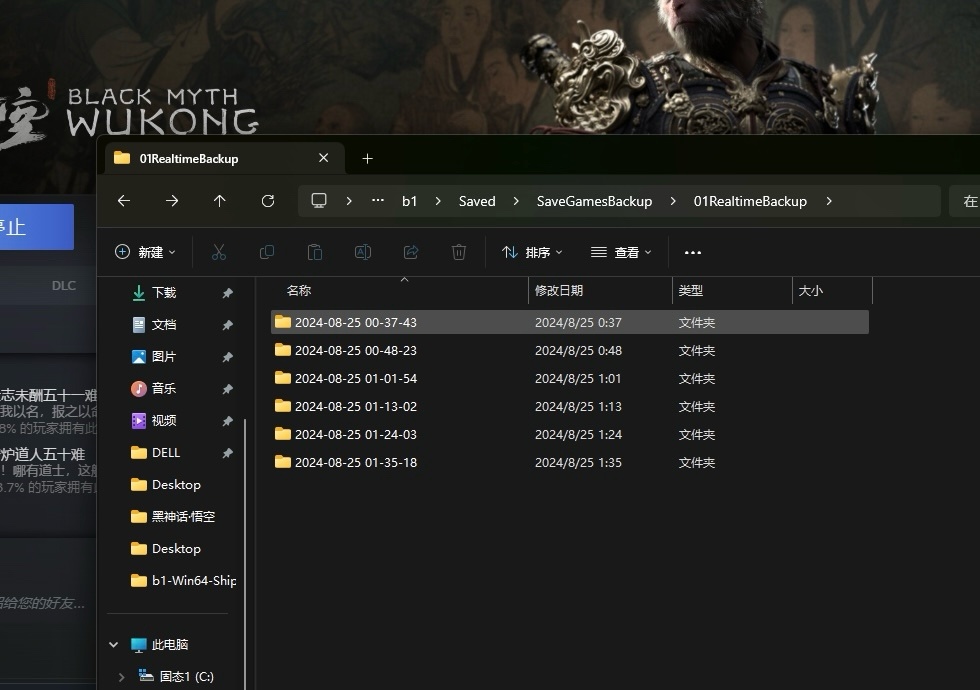The image size is (980, 690).
Task: Click the Delete trash icon
Action: click(x=459, y=252)
